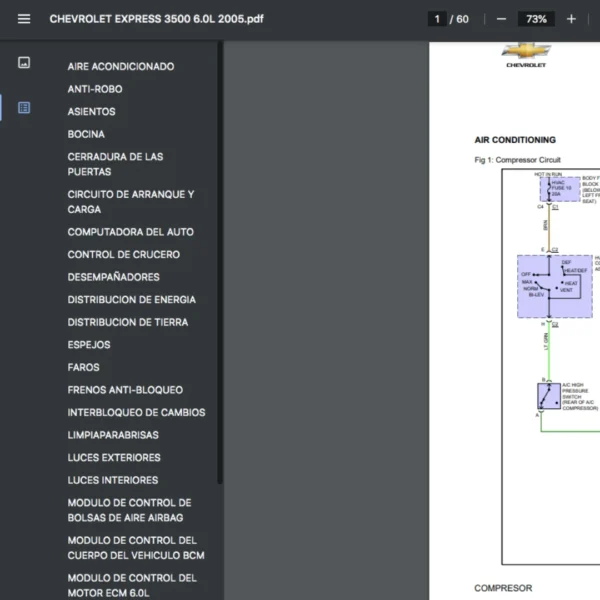
Task: Open the FRENOS ANTI-BLOQUEO bookmark
Action: [x=125, y=390]
